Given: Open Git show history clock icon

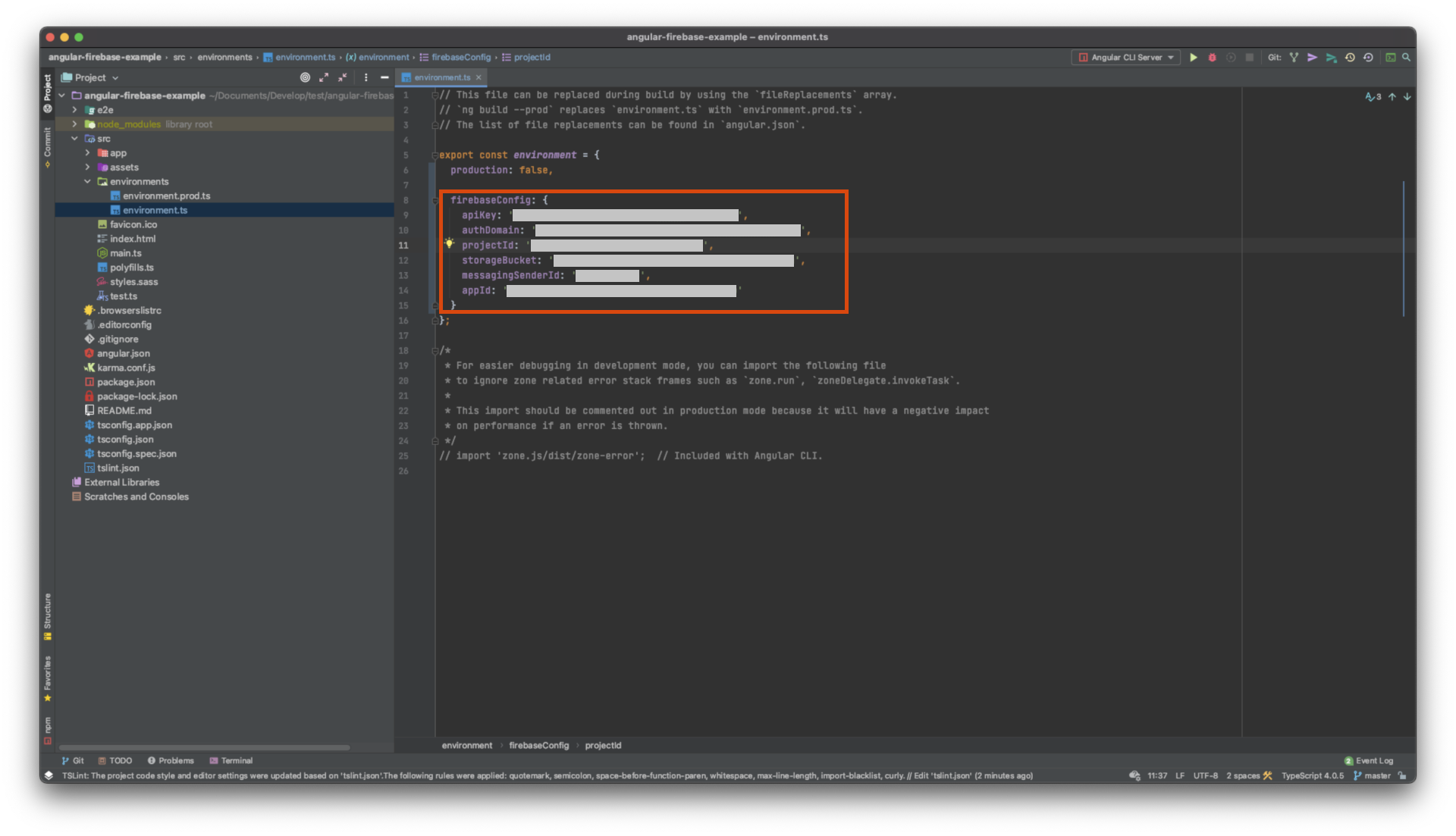Looking at the screenshot, I should tap(1350, 58).
